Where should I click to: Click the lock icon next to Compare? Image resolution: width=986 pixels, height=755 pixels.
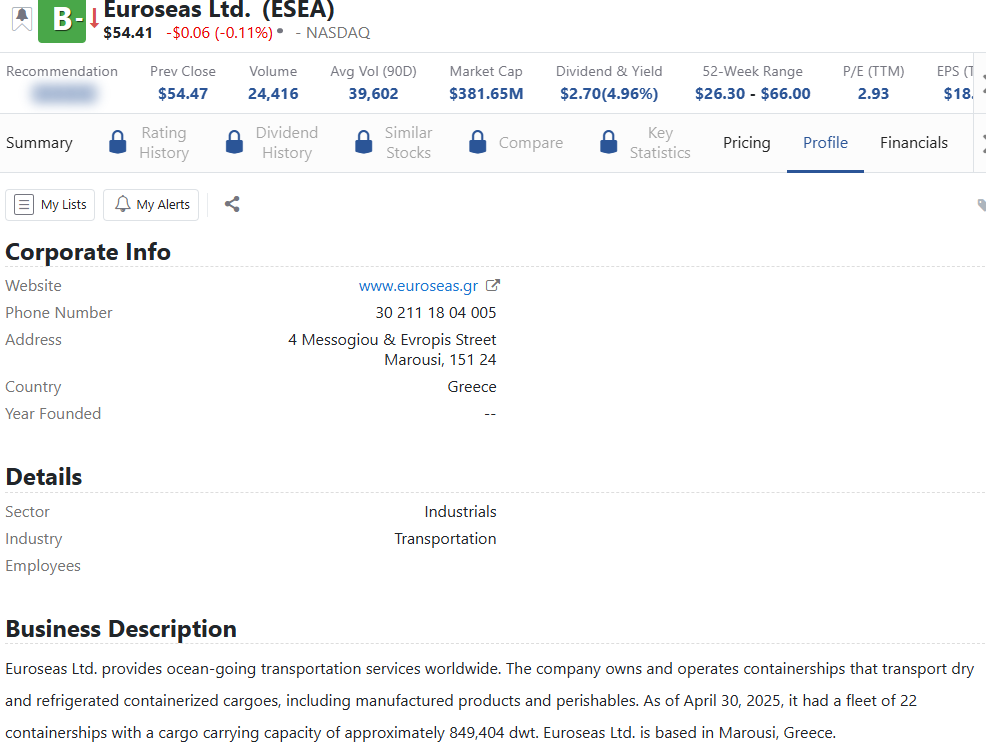pos(477,143)
